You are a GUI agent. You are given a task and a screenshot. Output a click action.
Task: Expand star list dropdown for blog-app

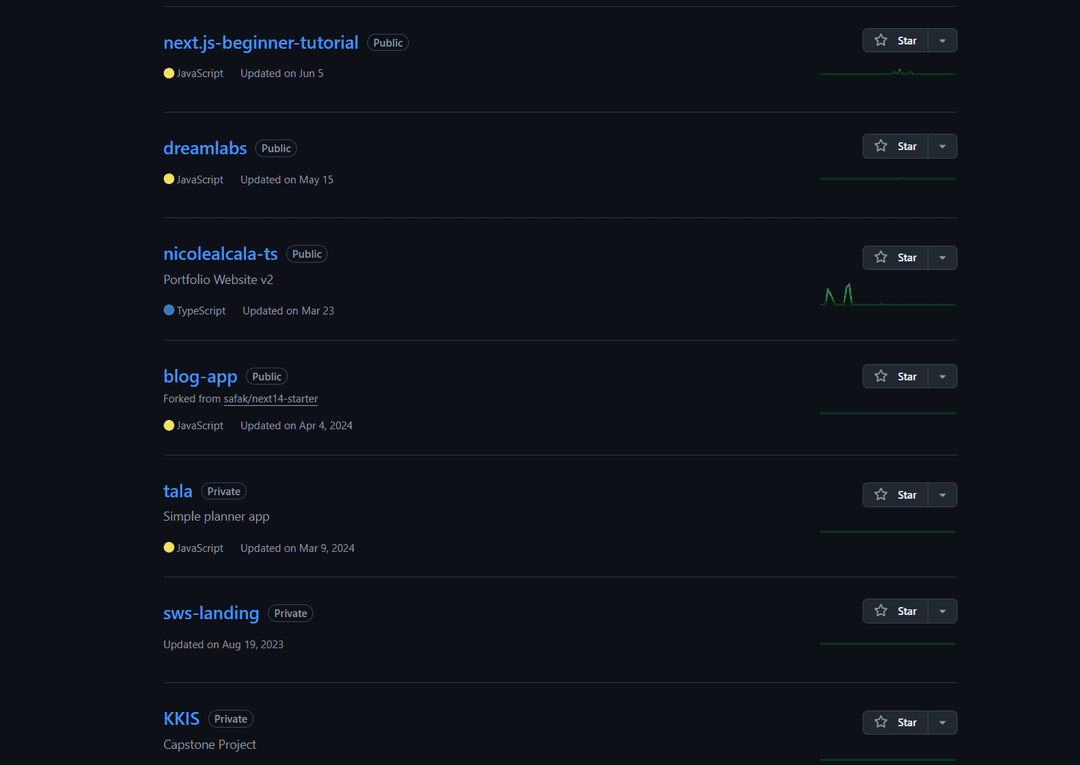pos(943,377)
